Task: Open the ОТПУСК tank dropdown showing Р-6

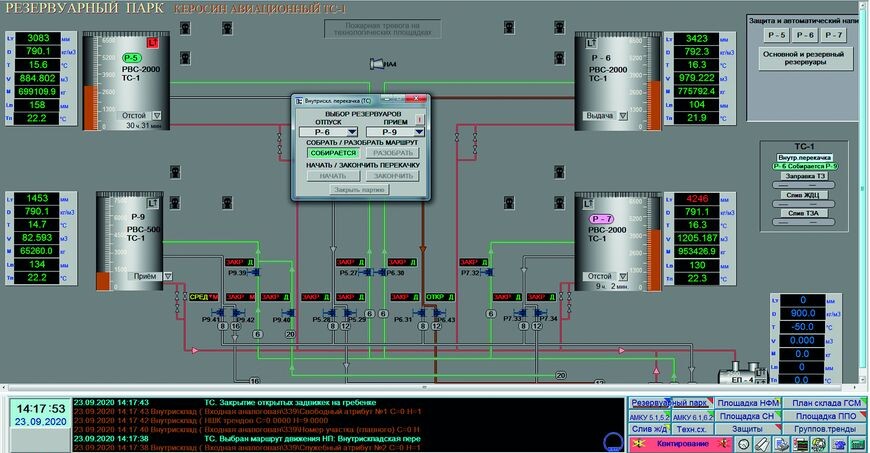Action: click(x=328, y=132)
